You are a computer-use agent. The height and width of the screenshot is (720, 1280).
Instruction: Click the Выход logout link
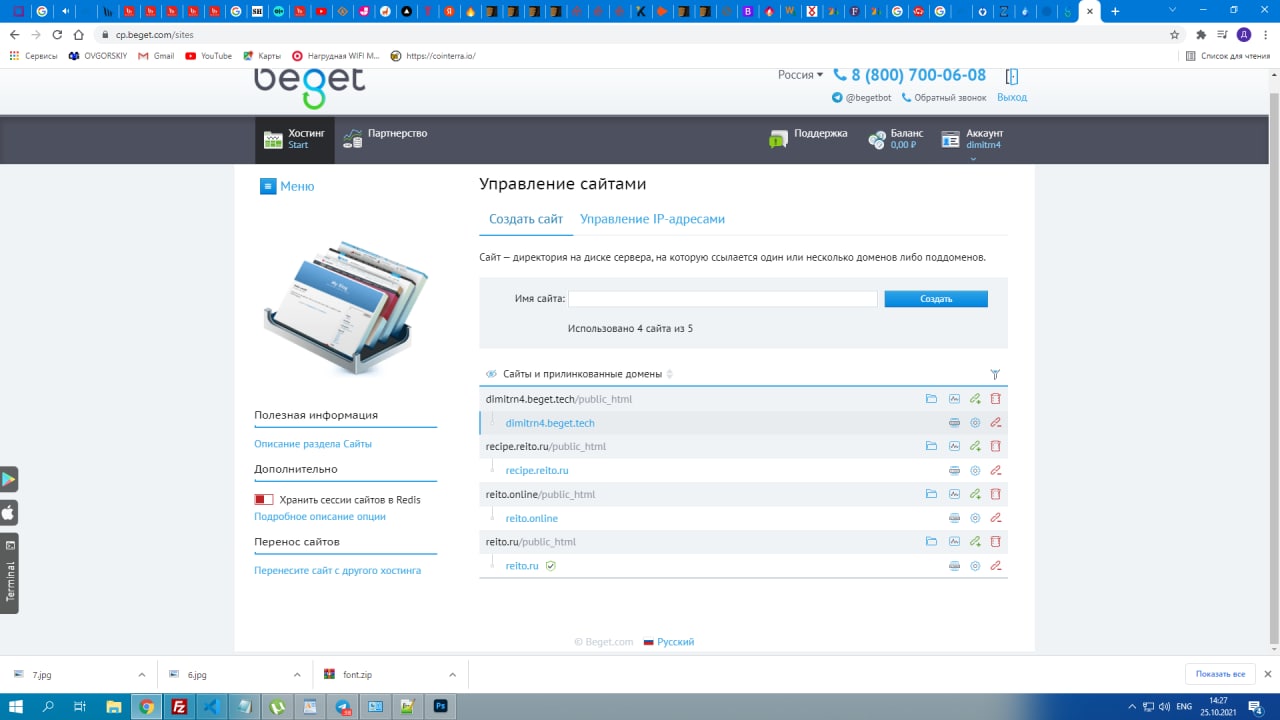pyautogui.click(x=1012, y=97)
